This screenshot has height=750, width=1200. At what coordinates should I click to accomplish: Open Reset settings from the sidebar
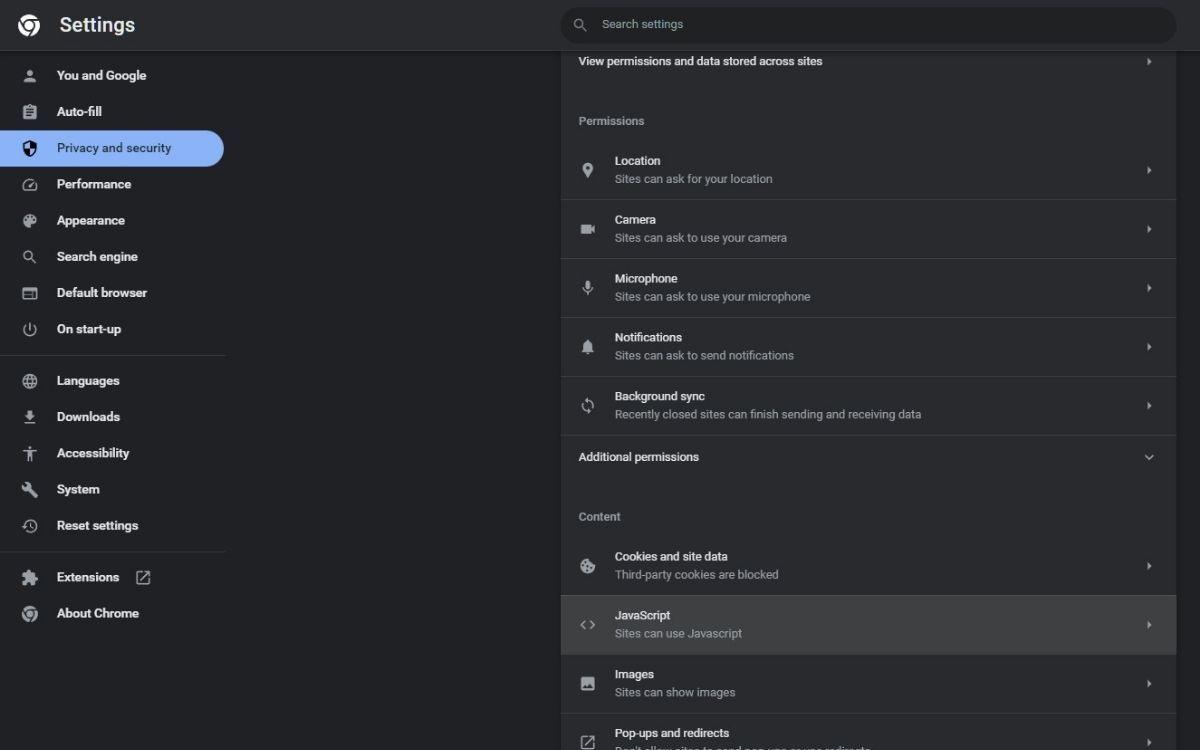click(97, 526)
